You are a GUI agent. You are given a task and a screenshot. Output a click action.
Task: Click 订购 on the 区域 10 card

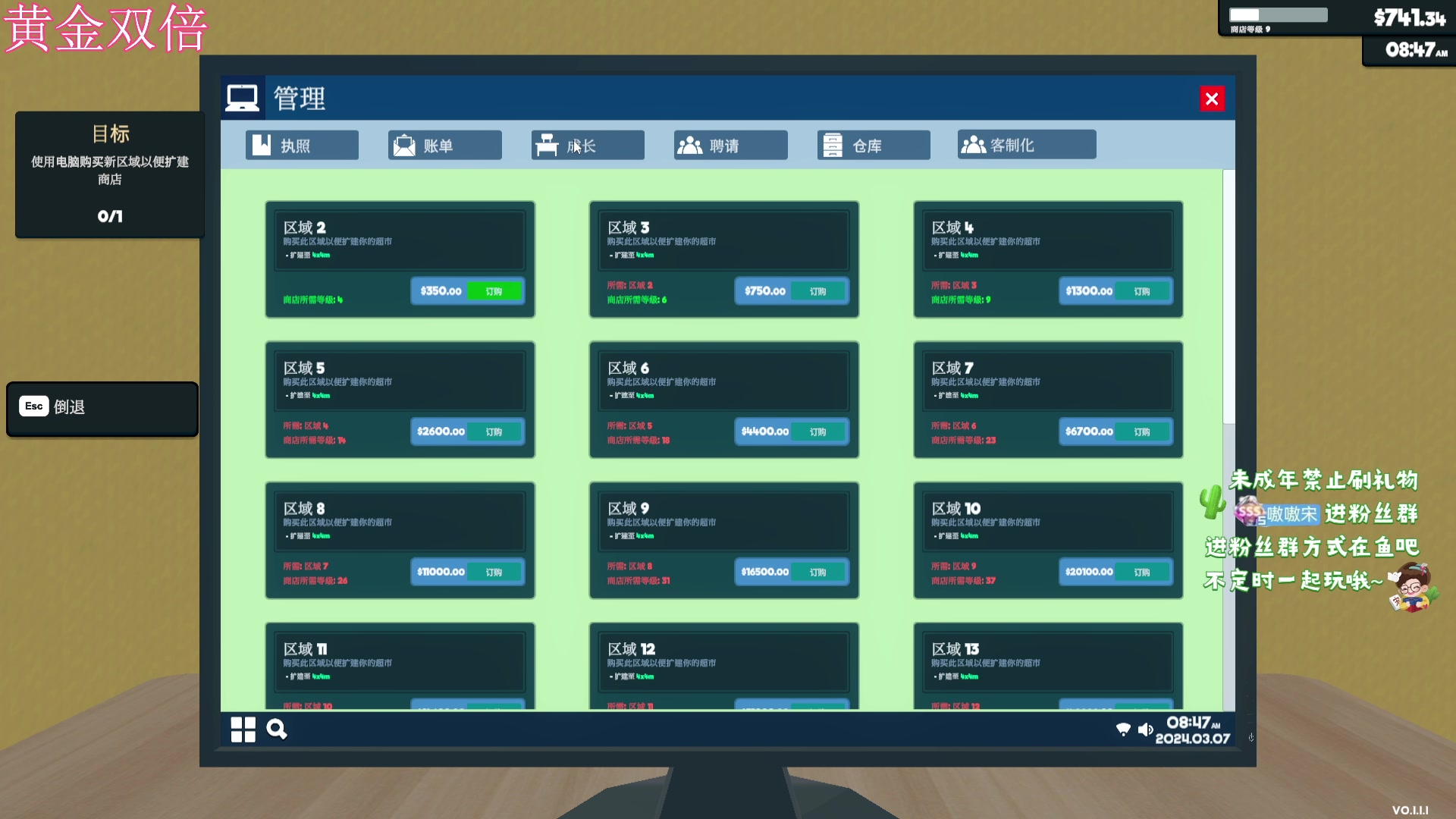1141,572
